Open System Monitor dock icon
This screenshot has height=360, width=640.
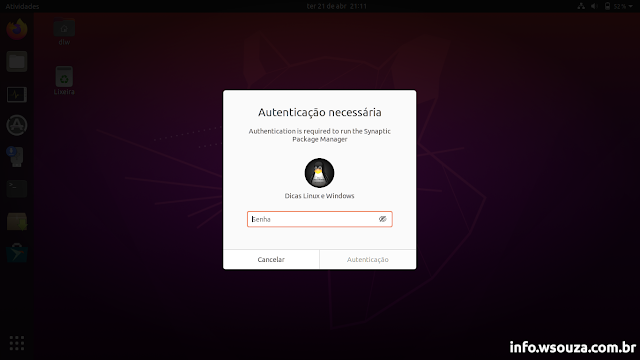(x=17, y=94)
